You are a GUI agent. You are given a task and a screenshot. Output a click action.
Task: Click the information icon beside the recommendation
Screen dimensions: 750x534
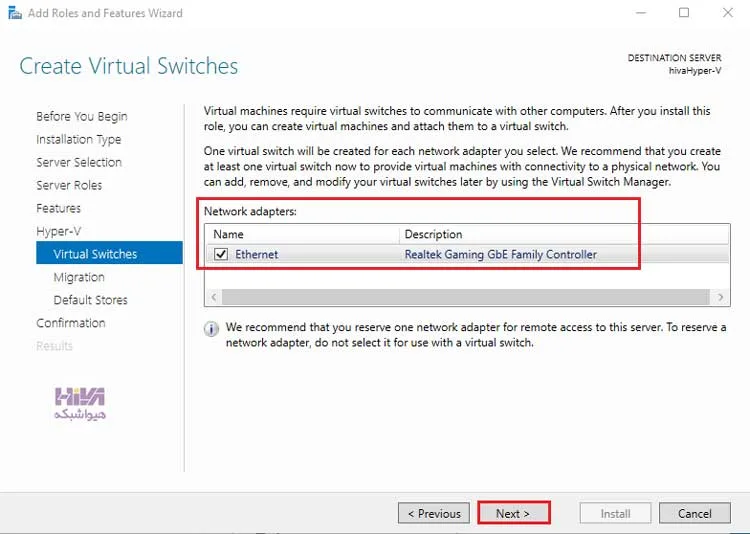tap(211, 329)
